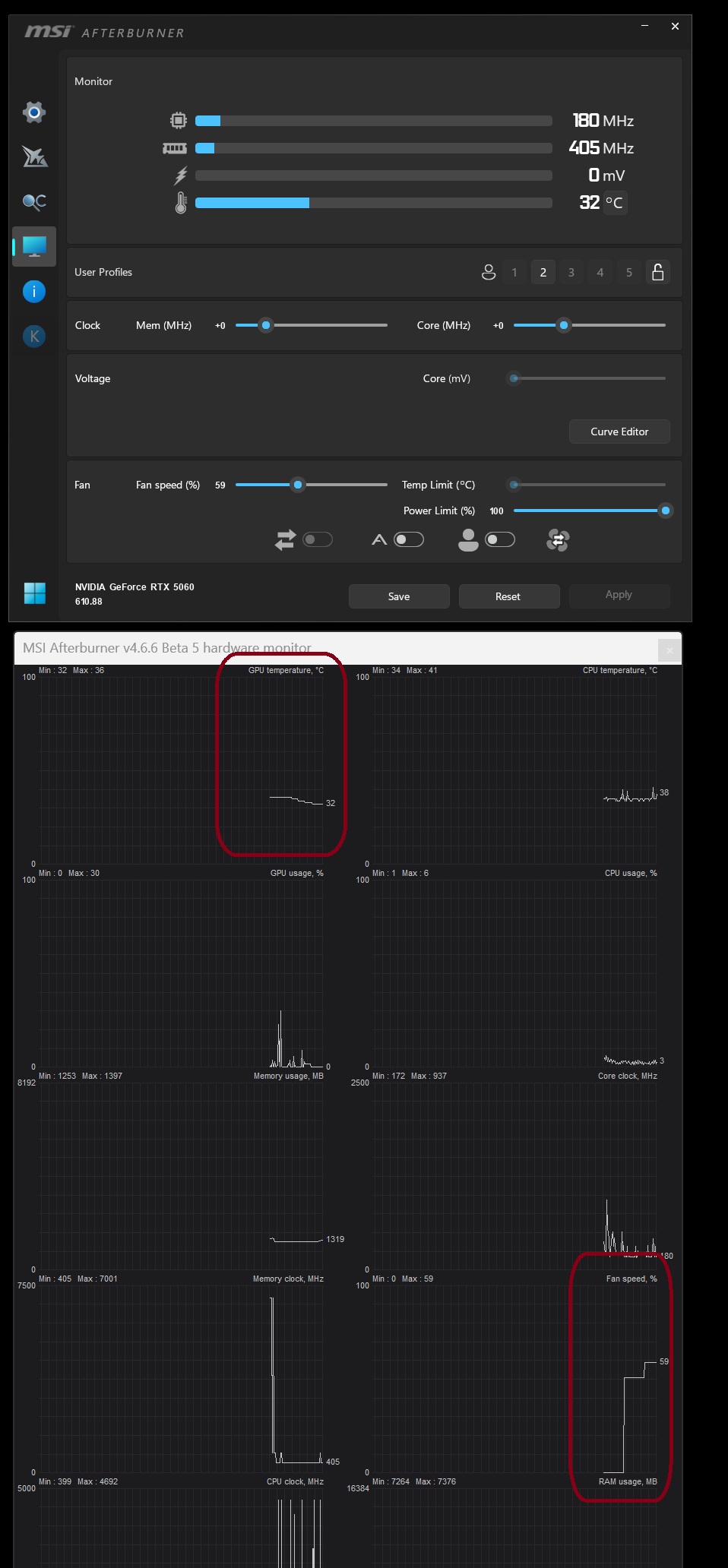The width and height of the screenshot is (728, 1568).
Task: Select user profile 2
Action: point(543,272)
